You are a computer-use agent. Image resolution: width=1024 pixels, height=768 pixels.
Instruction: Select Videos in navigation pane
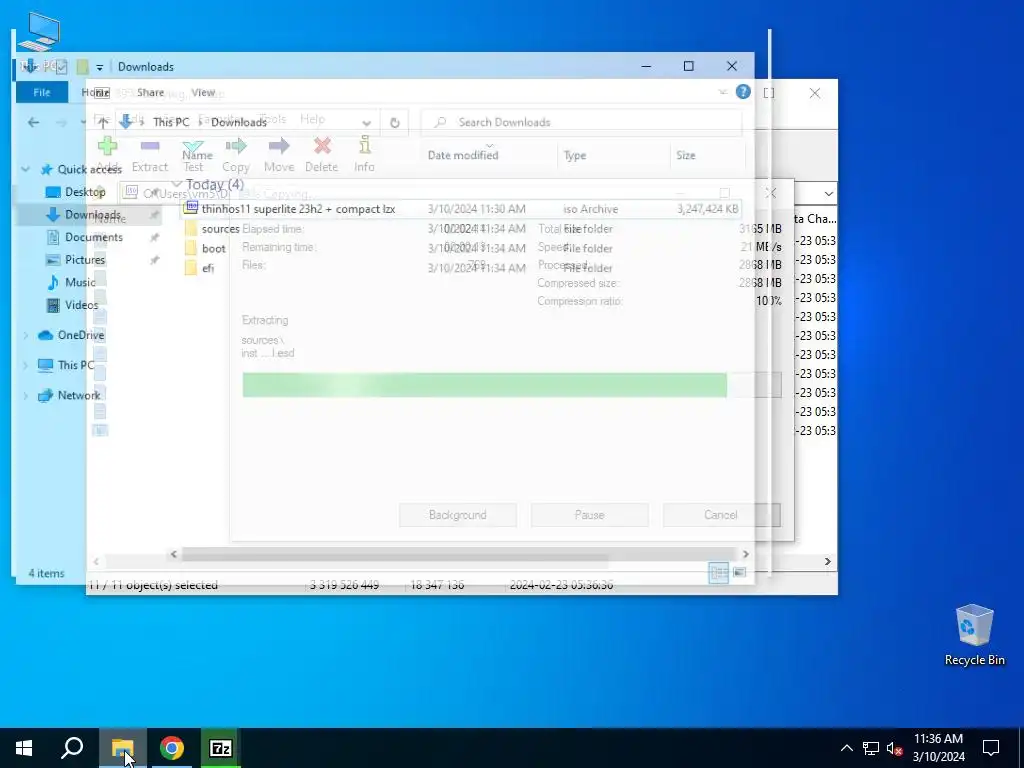click(82, 304)
